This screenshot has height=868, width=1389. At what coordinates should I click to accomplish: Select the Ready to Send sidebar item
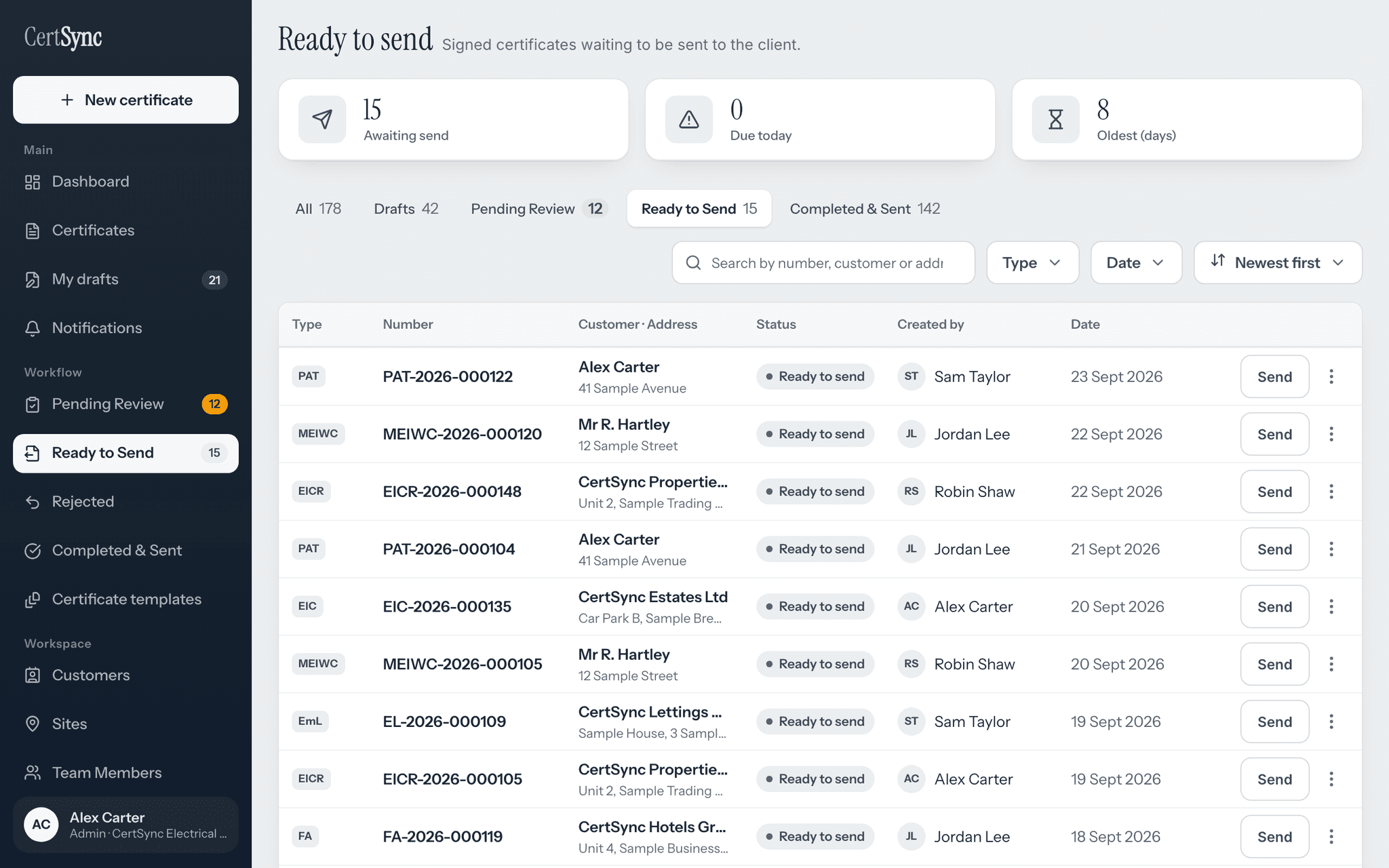tap(125, 453)
